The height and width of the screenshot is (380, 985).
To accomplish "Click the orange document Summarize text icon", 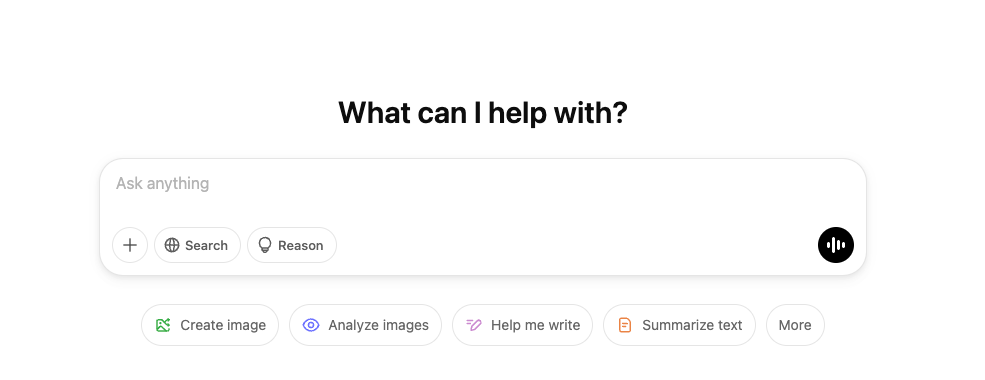I will click(x=624, y=325).
